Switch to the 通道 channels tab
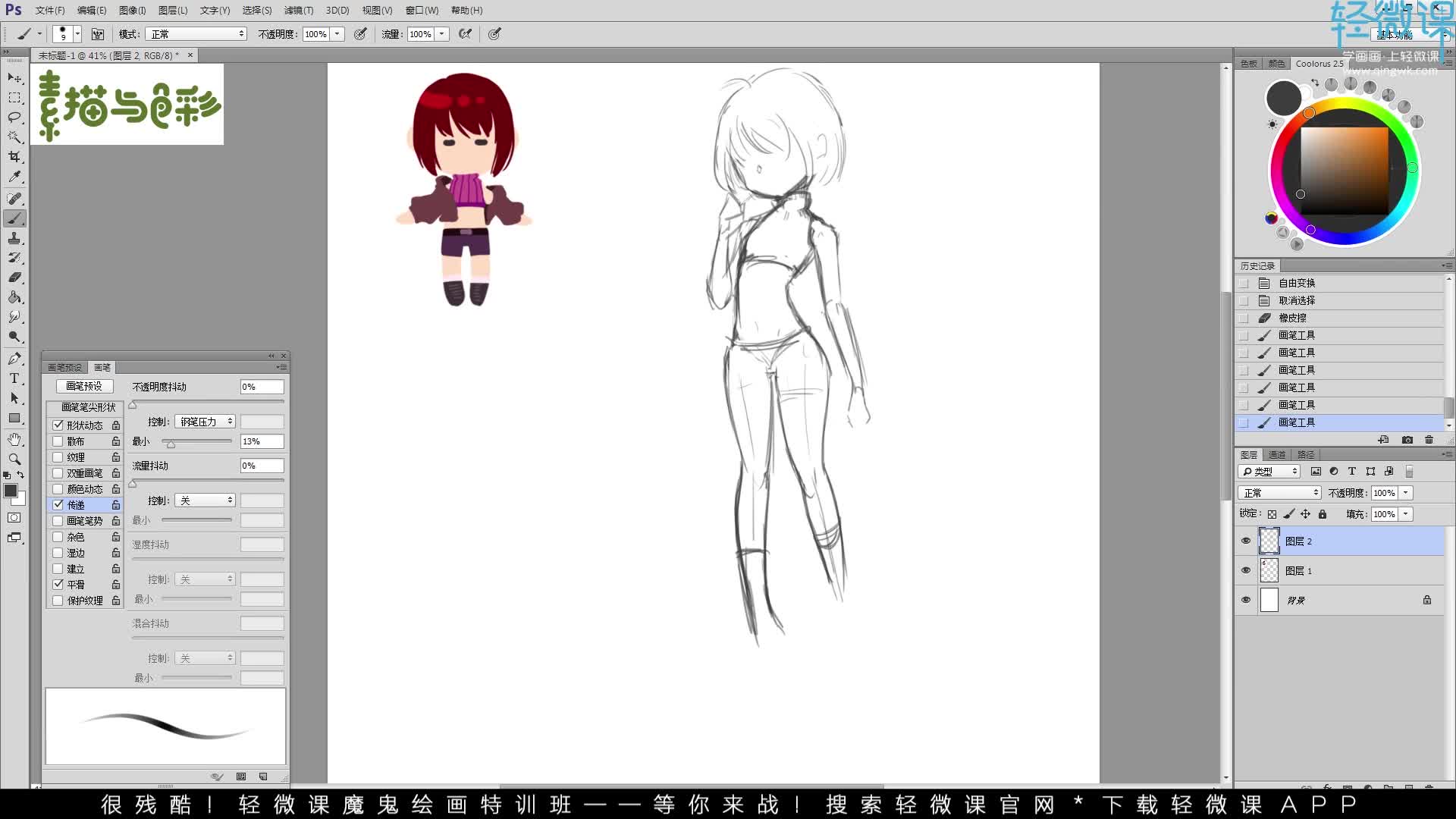1456x819 pixels. coord(1277,455)
